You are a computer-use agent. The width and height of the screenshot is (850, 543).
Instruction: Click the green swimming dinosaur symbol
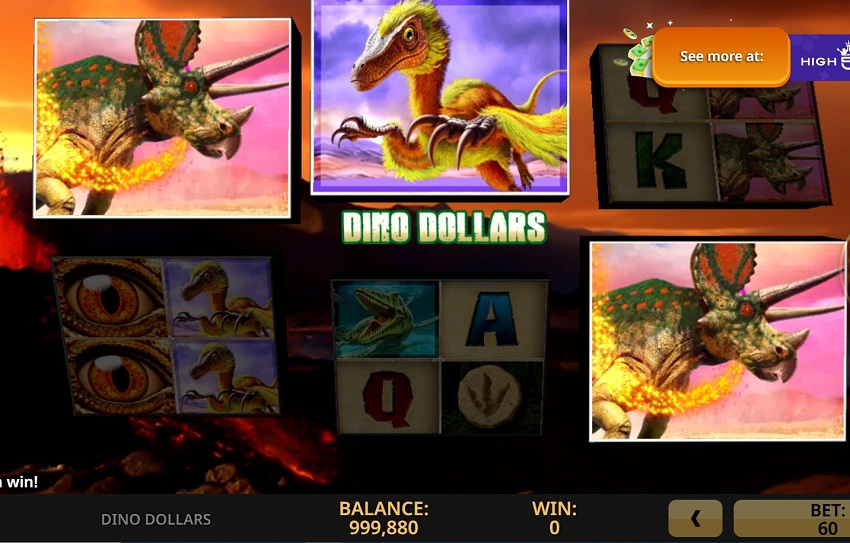click(x=387, y=319)
